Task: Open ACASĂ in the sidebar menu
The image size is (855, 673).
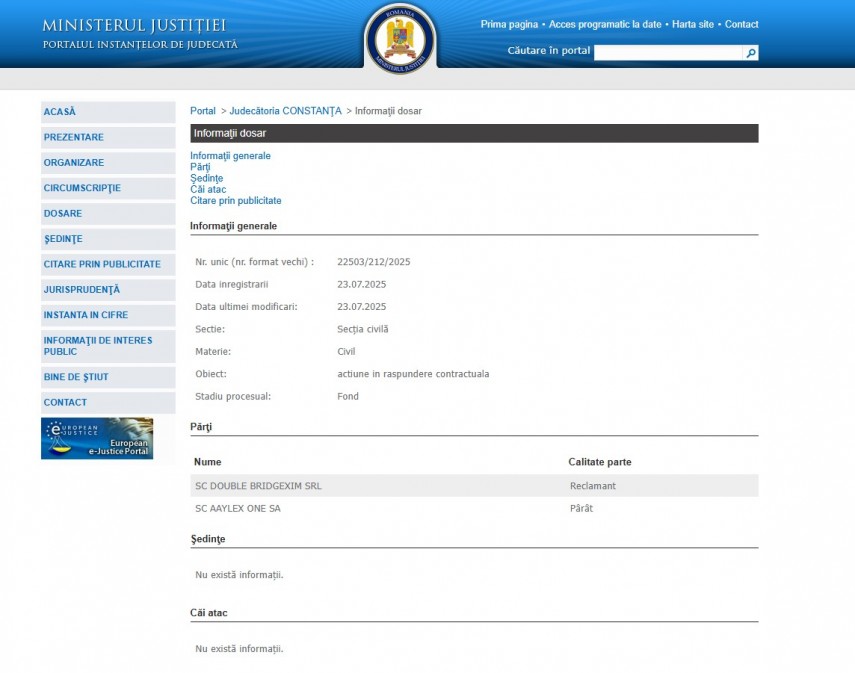Action: click(x=108, y=112)
